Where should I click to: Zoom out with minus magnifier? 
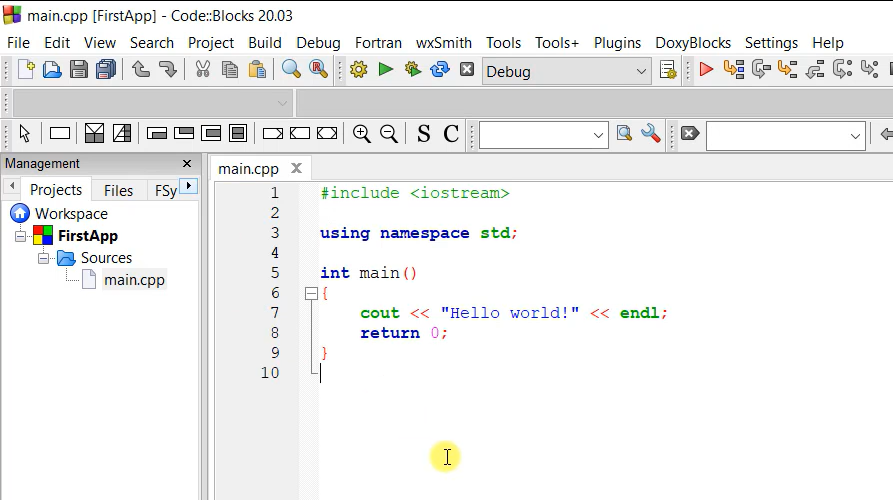[x=389, y=134]
